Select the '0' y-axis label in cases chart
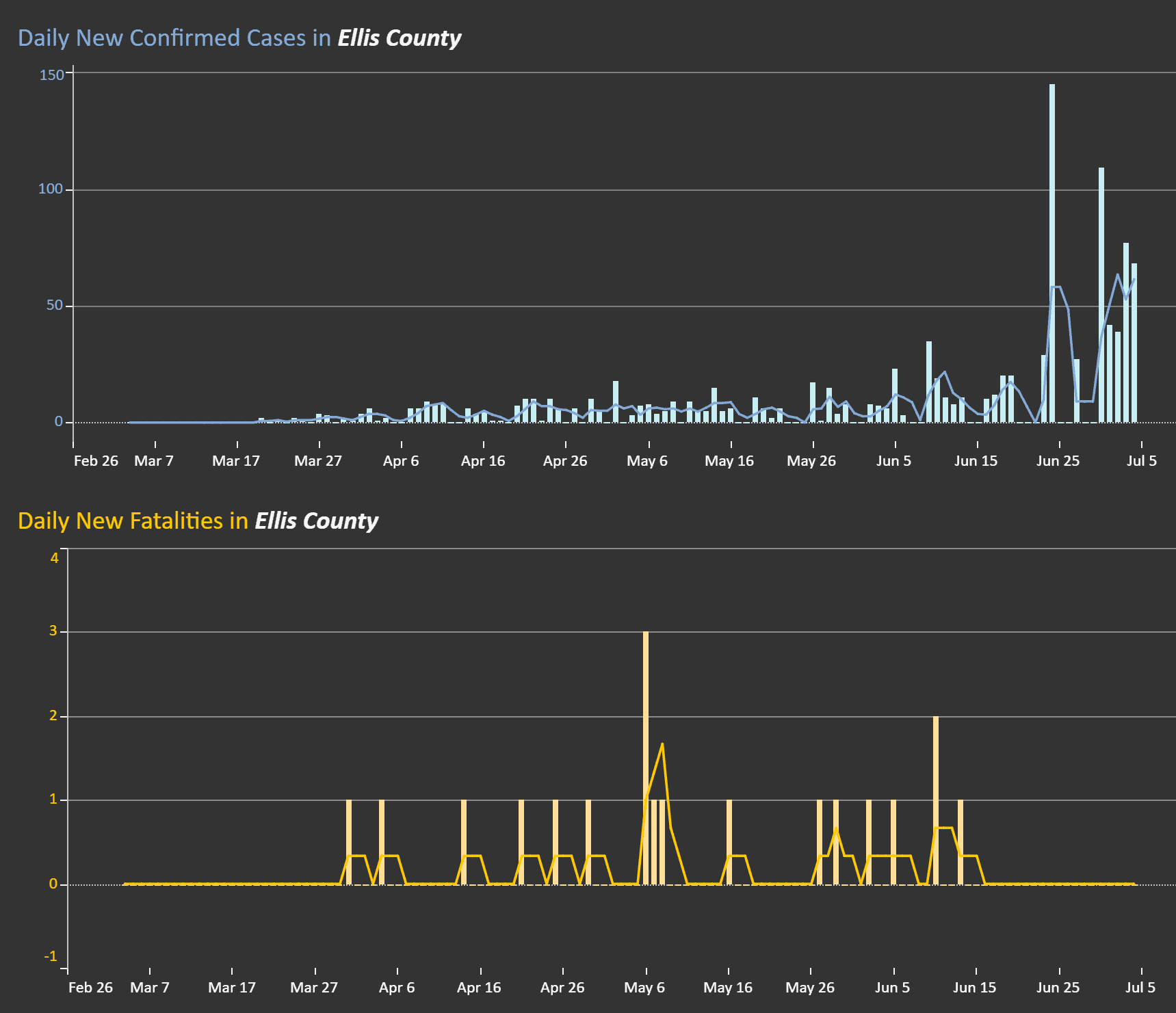The width and height of the screenshot is (1176, 1013). click(x=59, y=421)
